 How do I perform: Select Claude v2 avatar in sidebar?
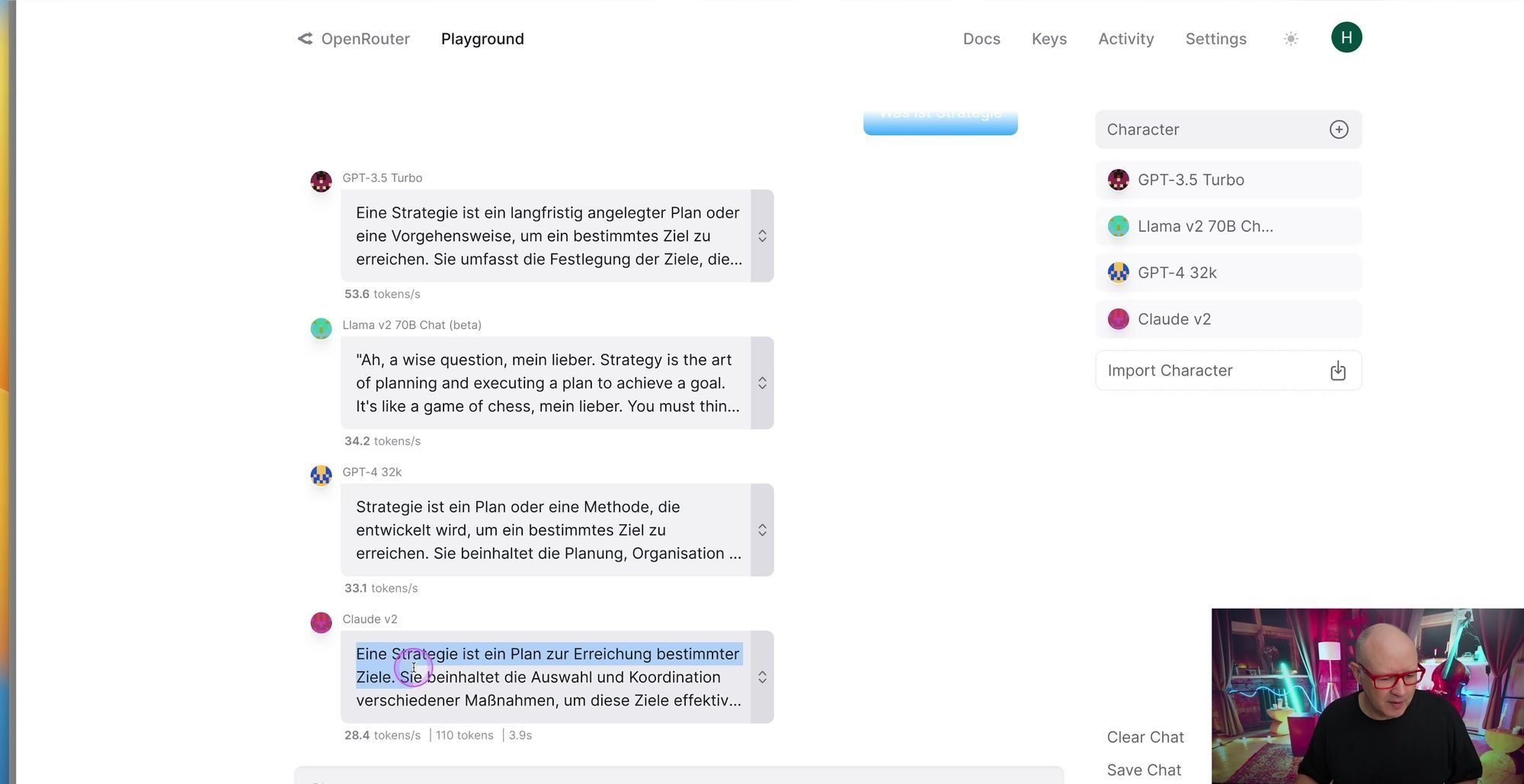tap(1118, 319)
